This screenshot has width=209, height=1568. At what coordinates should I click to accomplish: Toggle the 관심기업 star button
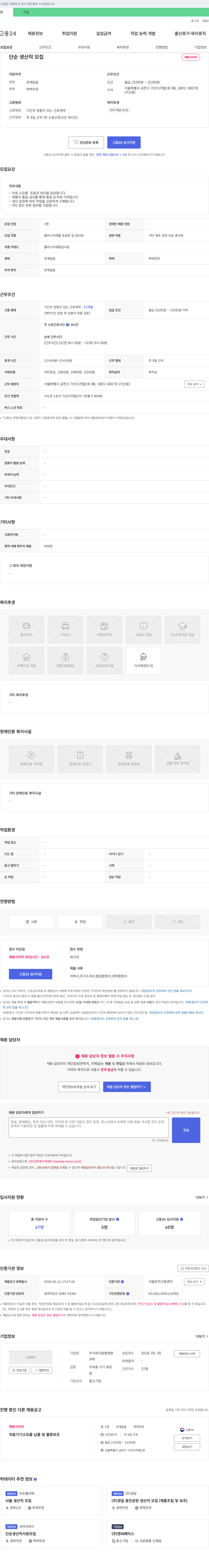20,1370
